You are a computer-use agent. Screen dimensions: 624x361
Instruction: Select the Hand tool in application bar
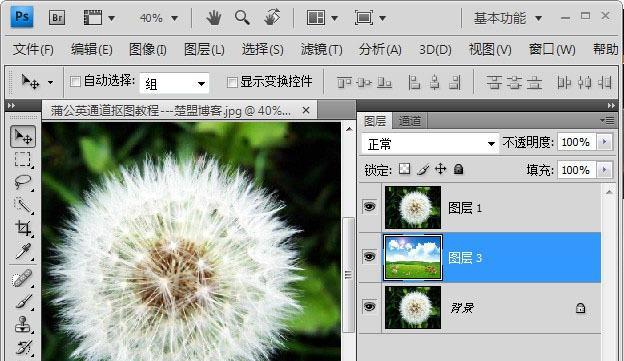point(214,18)
